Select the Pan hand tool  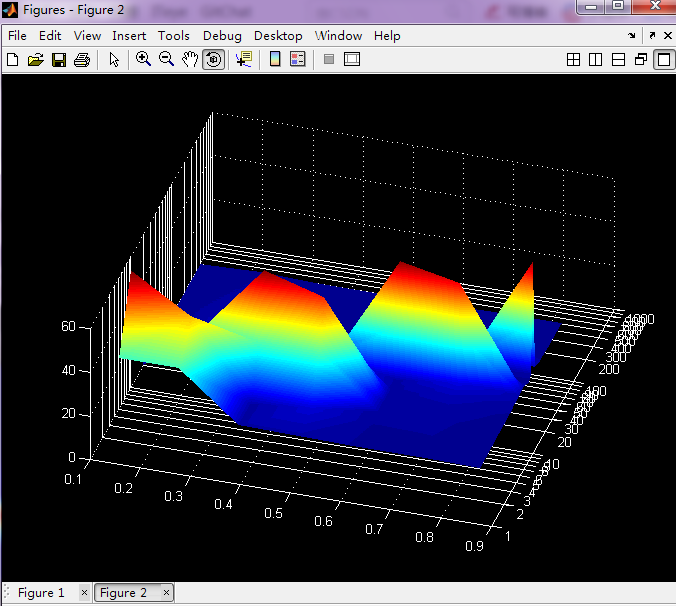pos(190,59)
